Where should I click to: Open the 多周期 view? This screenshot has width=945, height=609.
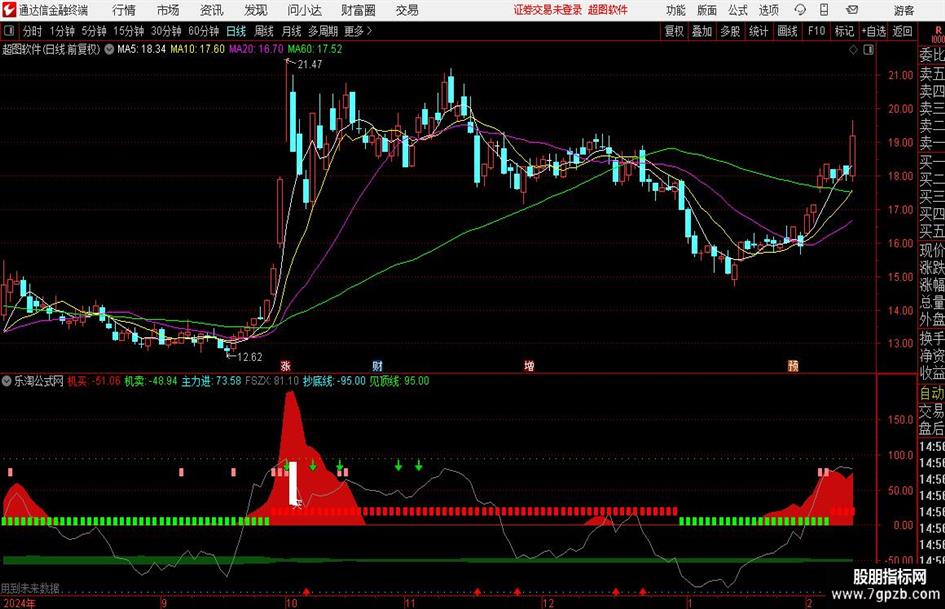(x=323, y=31)
